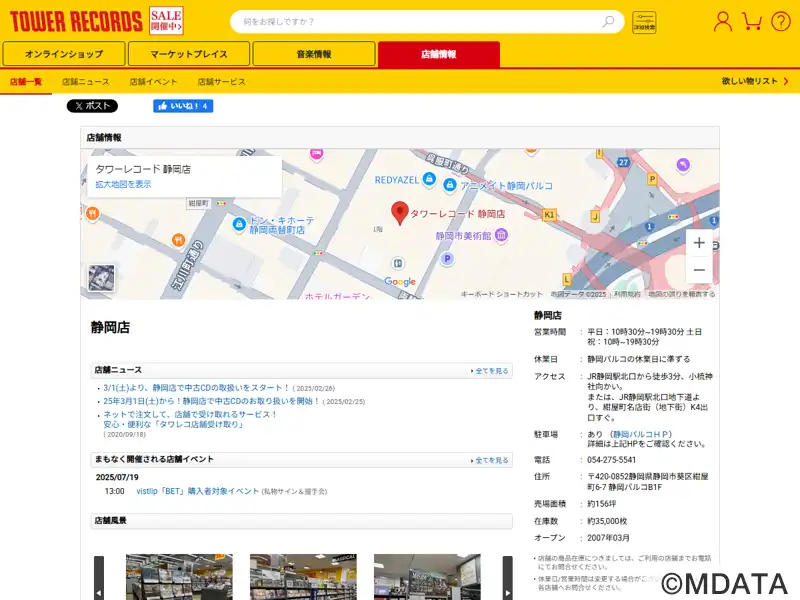This screenshot has height=600, width=800.
Task: Click the event date 2025/07/19
Action: click(x=117, y=477)
